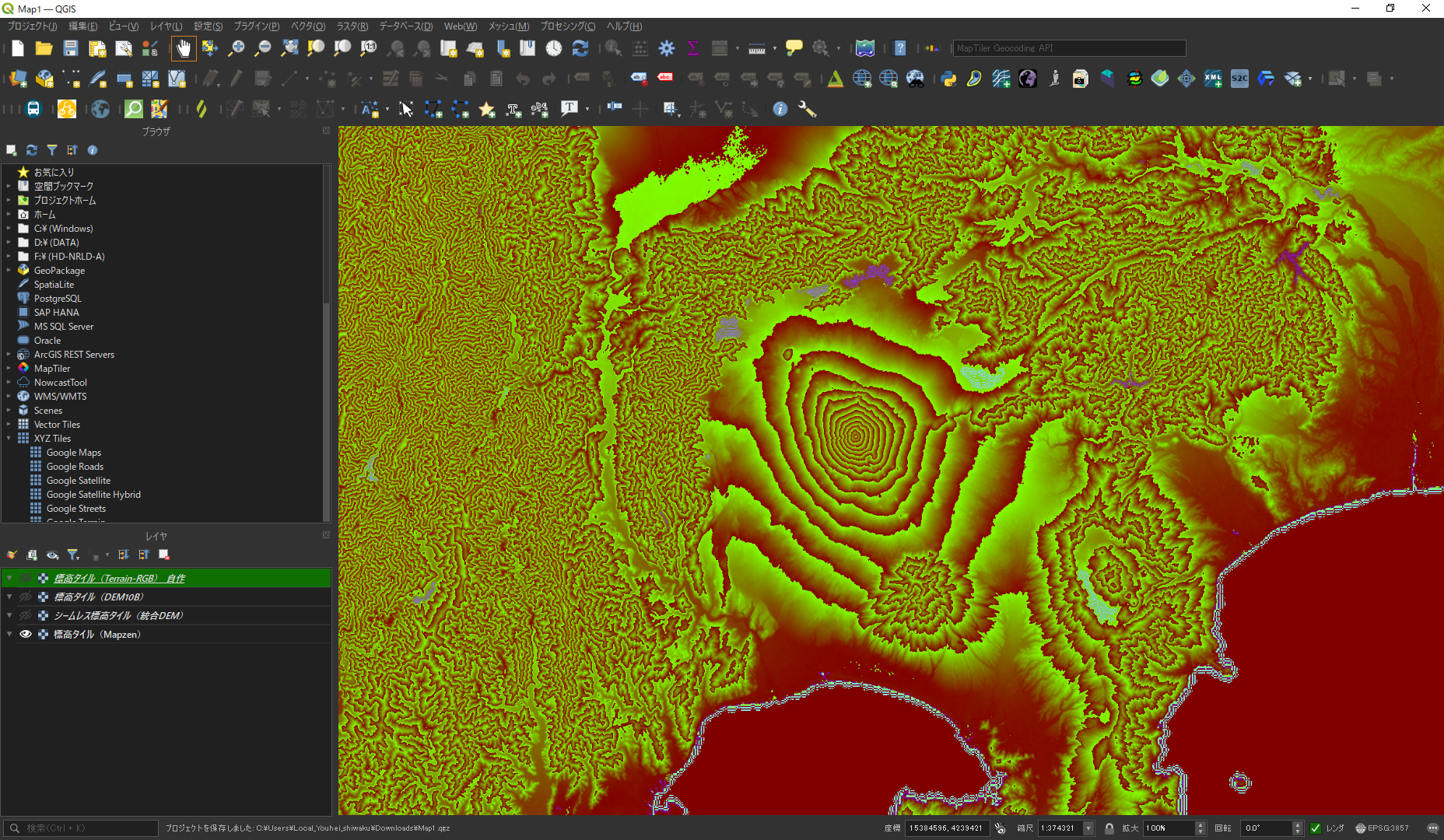Click the Save Project icon
The image size is (1444, 840).
[70, 47]
